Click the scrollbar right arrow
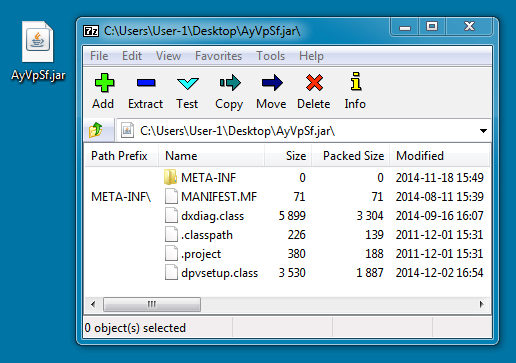Screen dimensions: 516x363 tap(481, 304)
